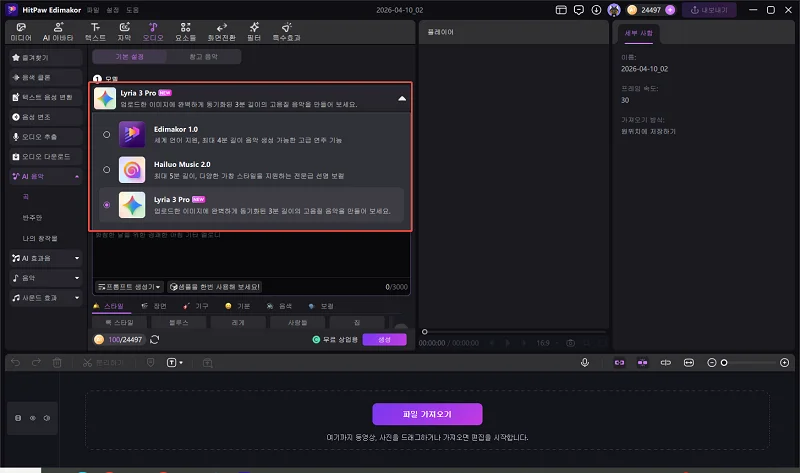Open the download center icon
800x473 pixels.
pos(596,10)
